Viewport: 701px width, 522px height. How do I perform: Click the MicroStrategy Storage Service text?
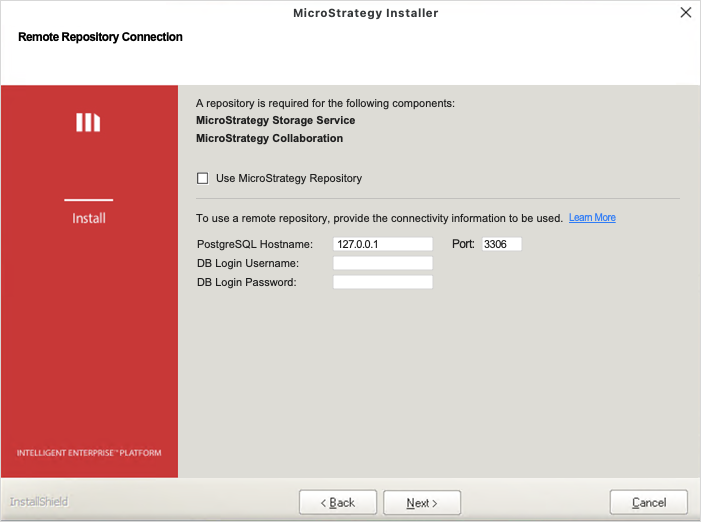pos(275,121)
